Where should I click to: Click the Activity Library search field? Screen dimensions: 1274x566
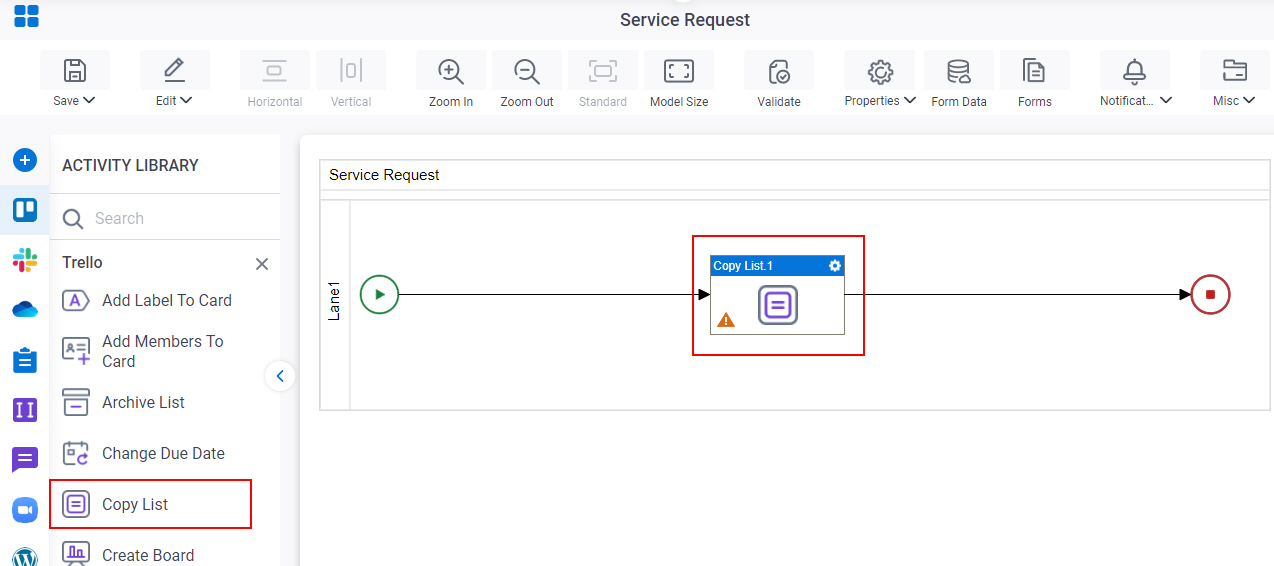coord(165,218)
